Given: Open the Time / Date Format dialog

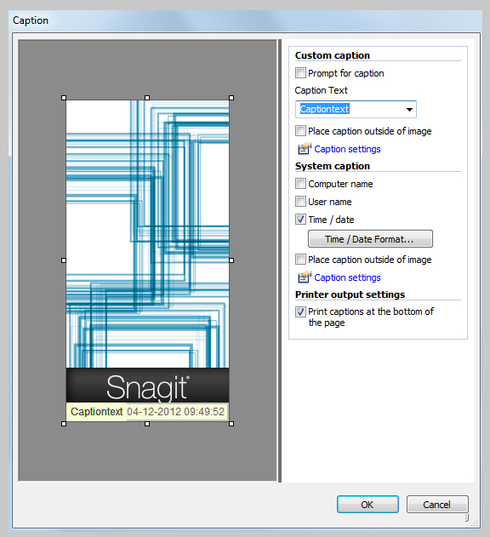Looking at the screenshot, I should pyautogui.click(x=370, y=239).
